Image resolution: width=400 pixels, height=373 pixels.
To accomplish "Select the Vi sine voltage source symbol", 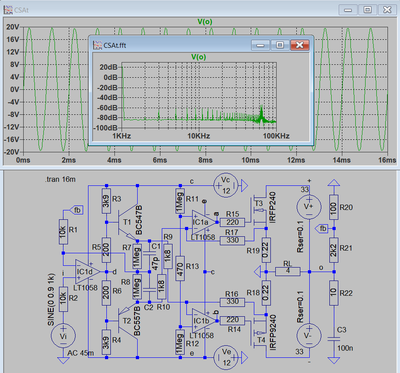I will [x=63, y=336].
